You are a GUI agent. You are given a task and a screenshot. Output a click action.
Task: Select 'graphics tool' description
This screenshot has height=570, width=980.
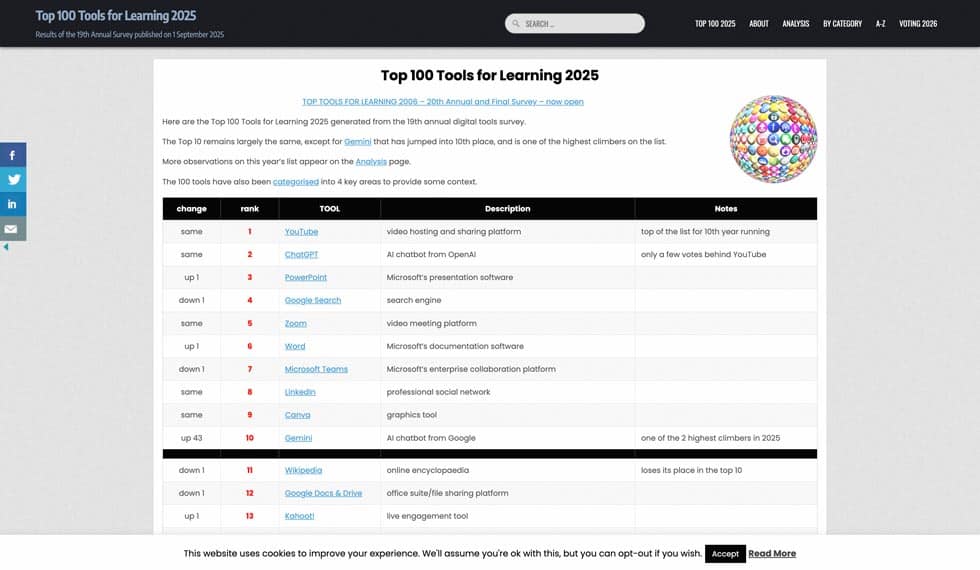(x=411, y=415)
